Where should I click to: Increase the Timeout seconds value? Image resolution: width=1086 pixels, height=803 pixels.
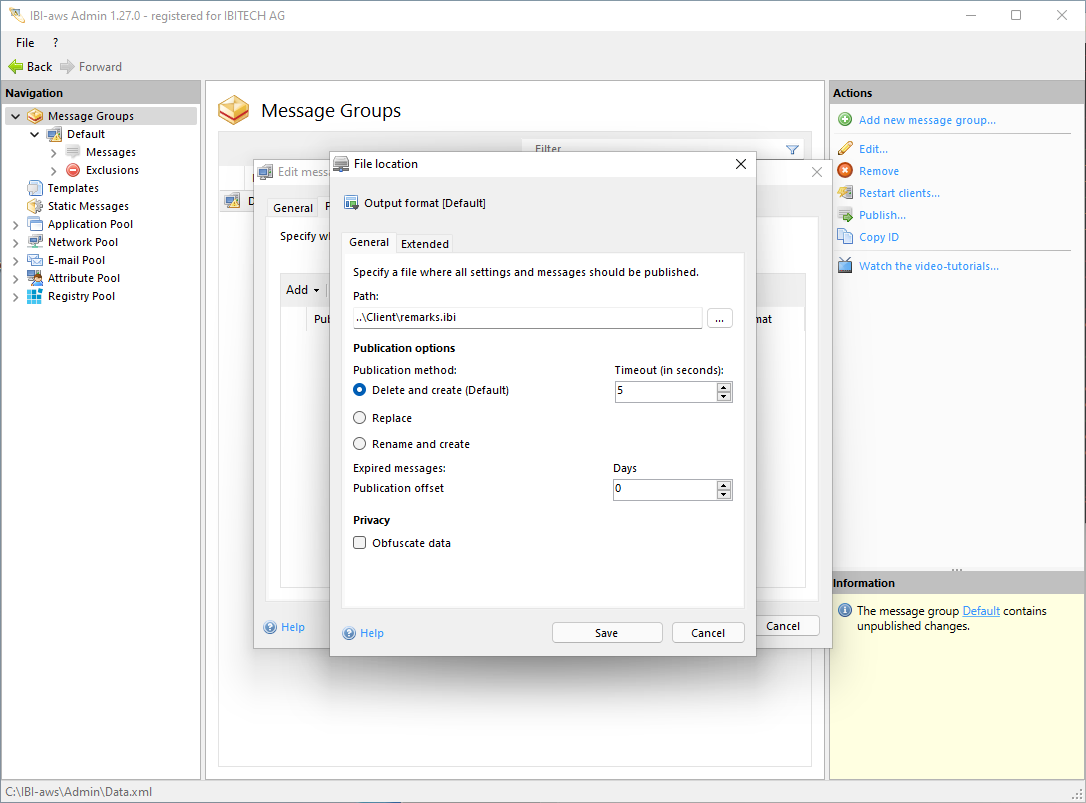pyautogui.click(x=724, y=386)
